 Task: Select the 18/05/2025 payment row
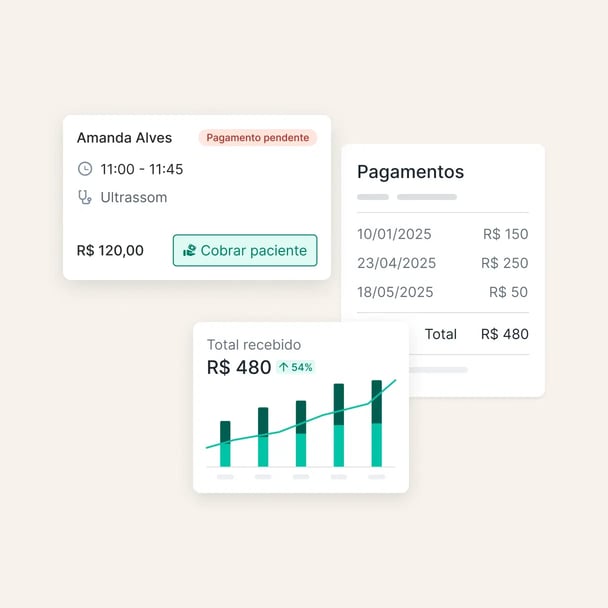pos(442,292)
